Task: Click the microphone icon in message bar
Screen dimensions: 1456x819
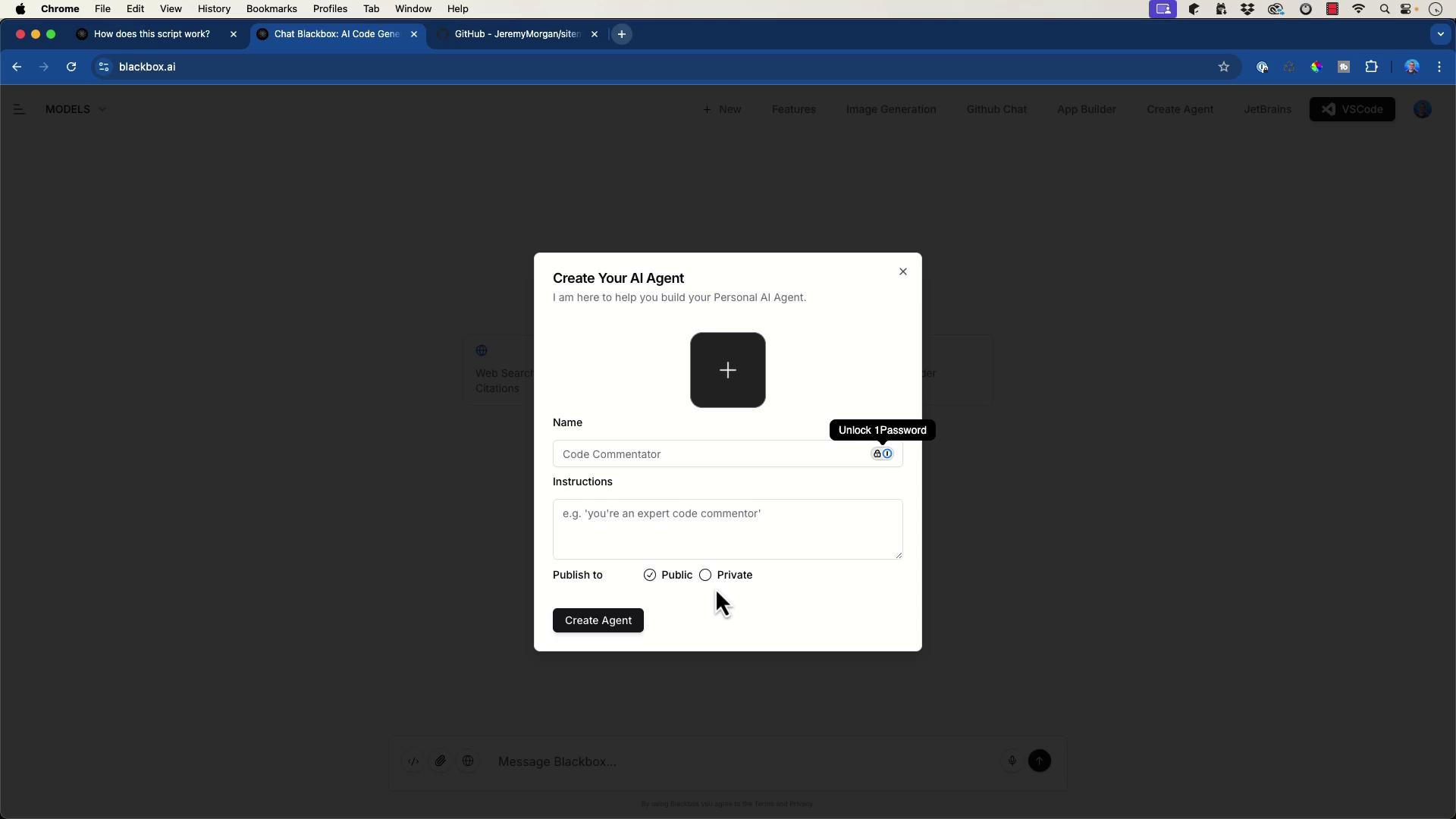Action: 1012,761
